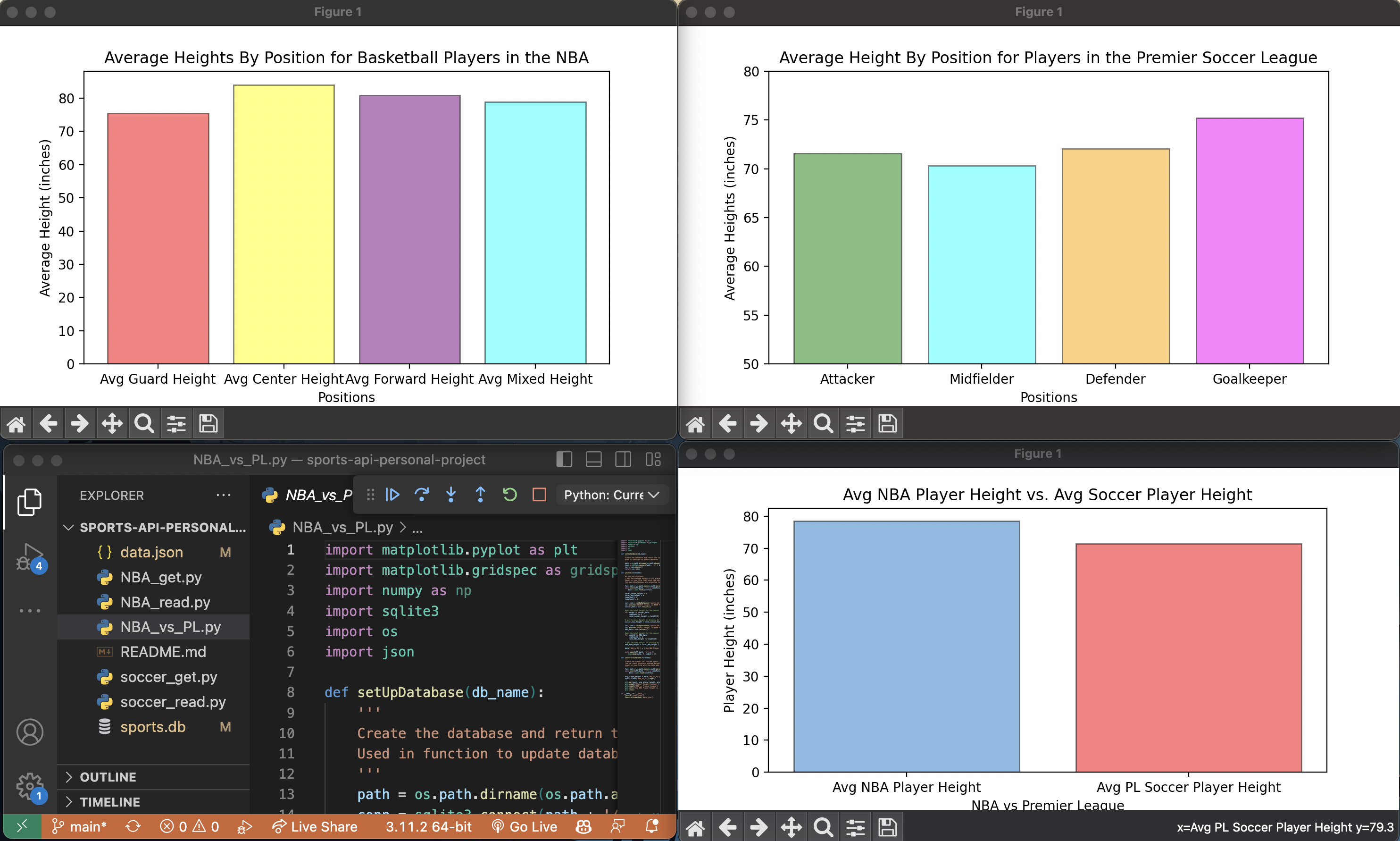Save the Premier League heights figure
1400x841 pixels.
887,423
